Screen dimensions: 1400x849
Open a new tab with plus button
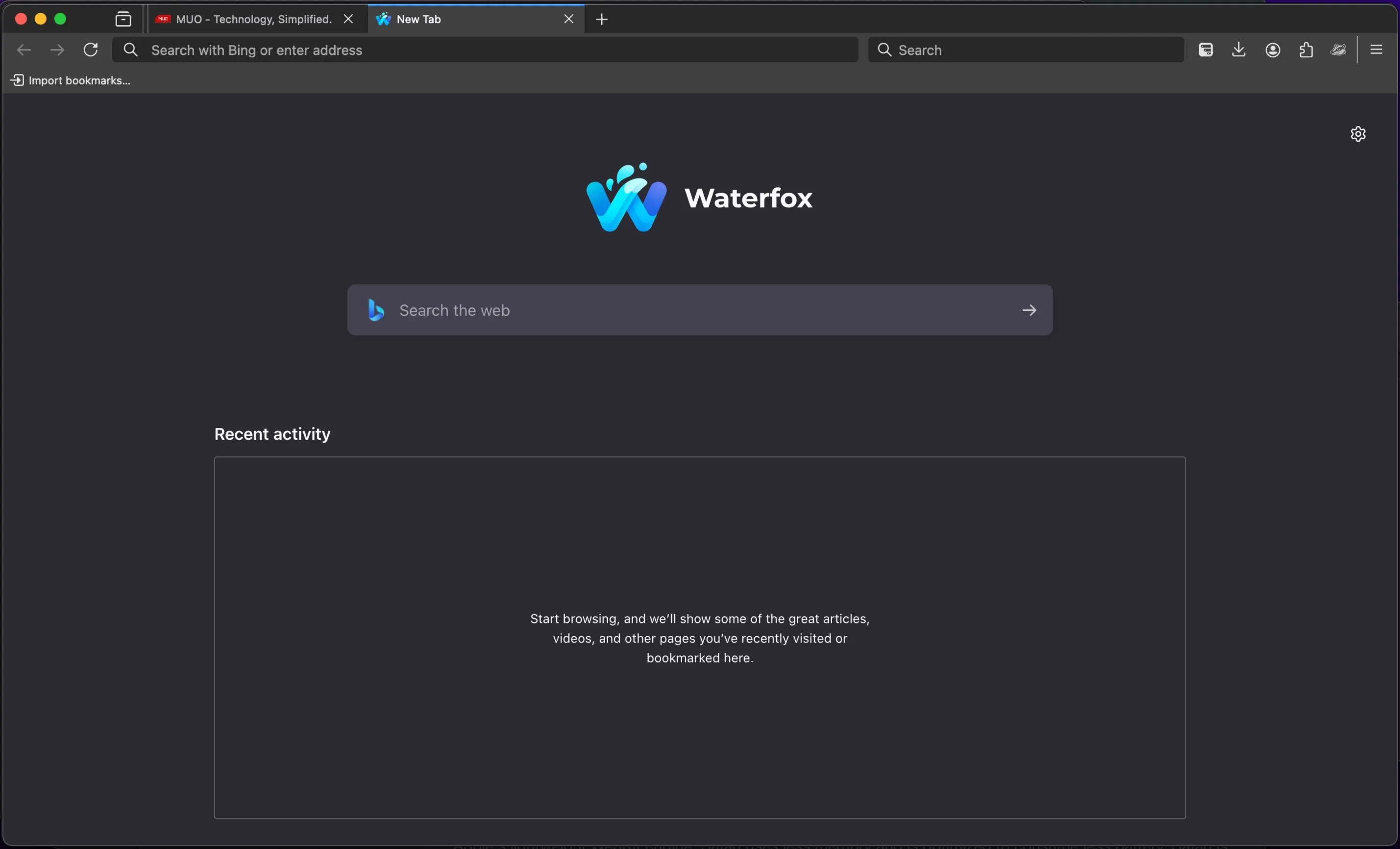click(x=602, y=19)
